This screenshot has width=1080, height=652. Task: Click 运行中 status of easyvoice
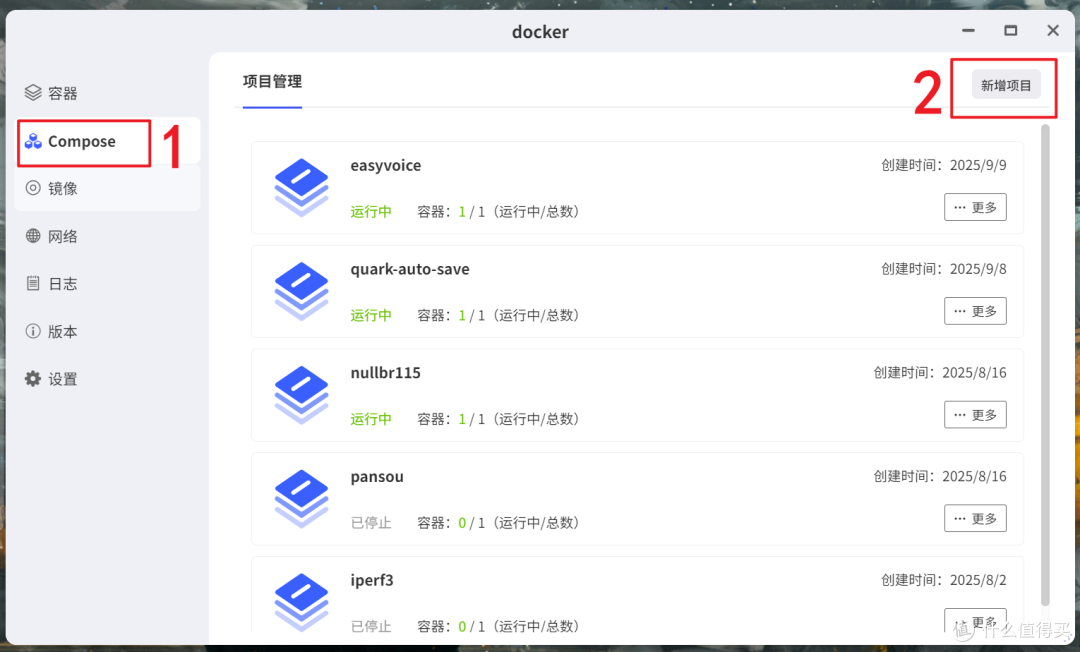371,211
